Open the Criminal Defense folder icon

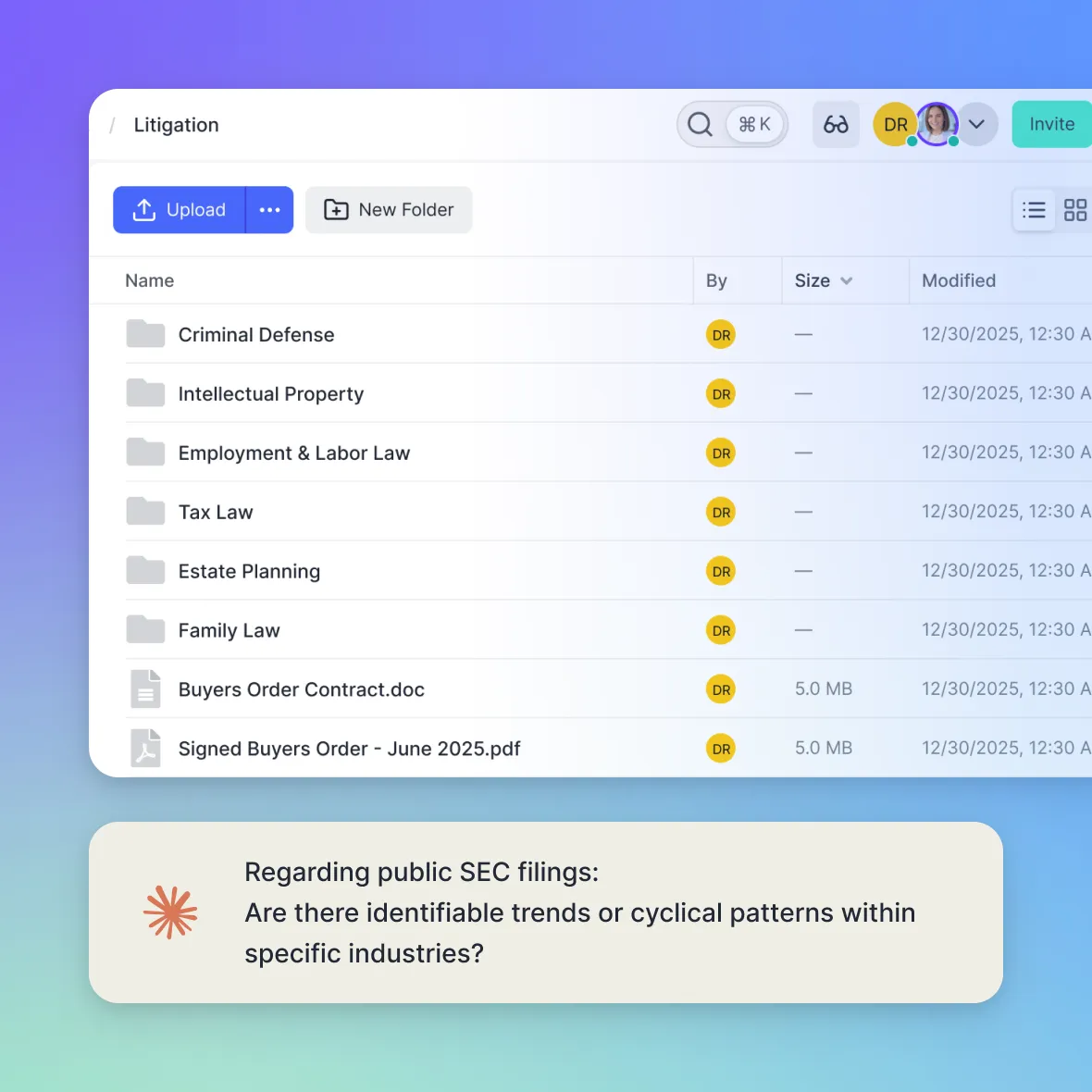(145, 334)
